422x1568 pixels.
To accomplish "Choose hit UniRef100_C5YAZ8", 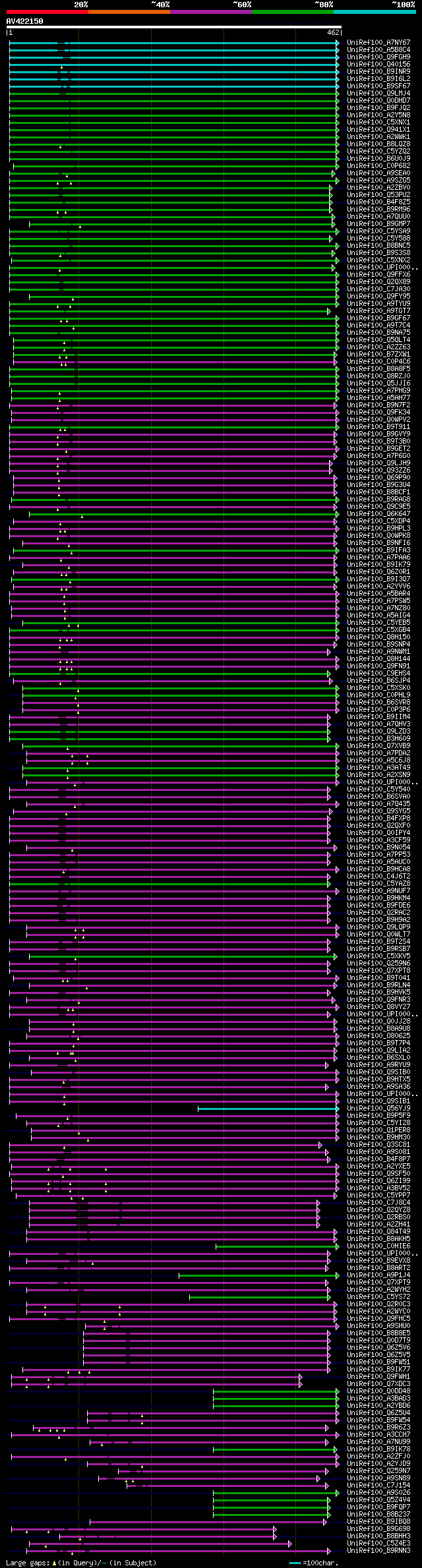I will [x=378, y=884].
